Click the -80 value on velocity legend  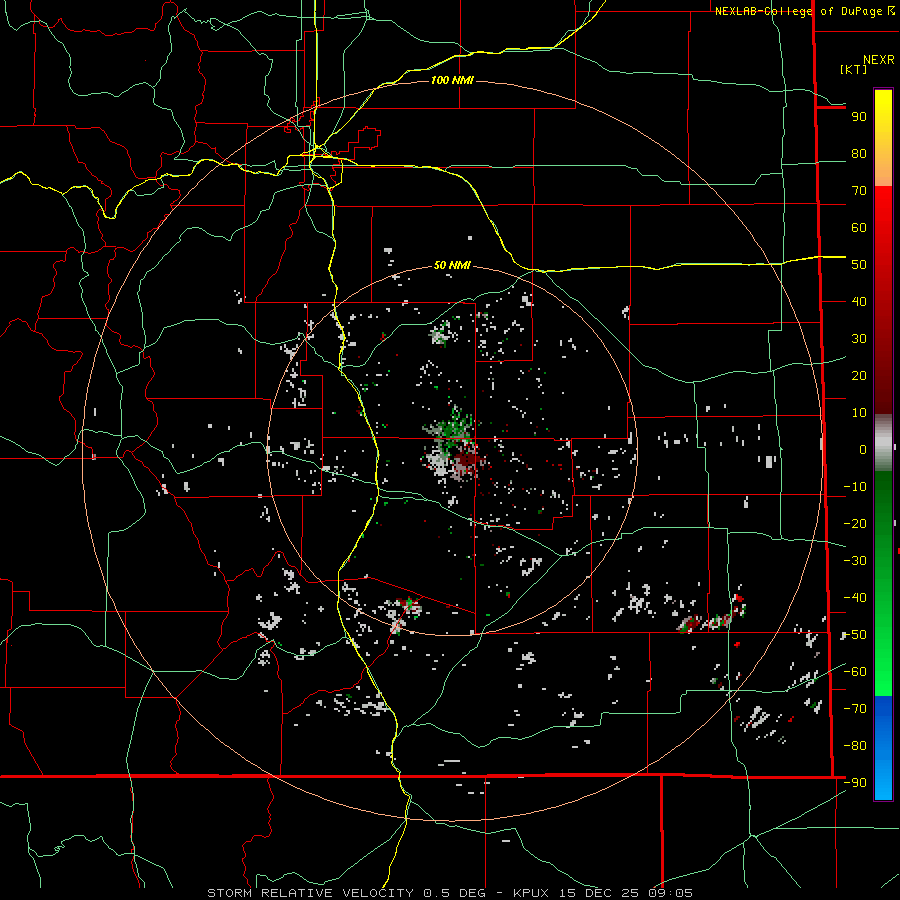click(x=855, y=746)
